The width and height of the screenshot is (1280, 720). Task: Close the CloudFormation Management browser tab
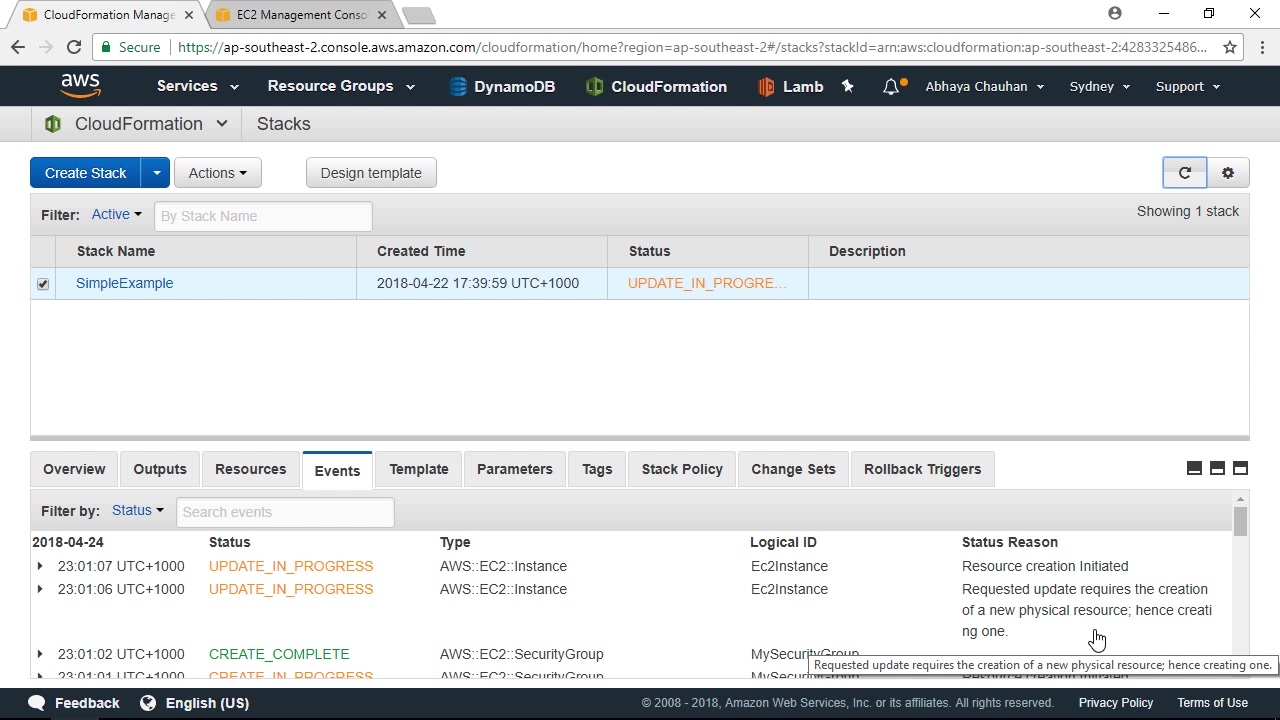[189, 15]
